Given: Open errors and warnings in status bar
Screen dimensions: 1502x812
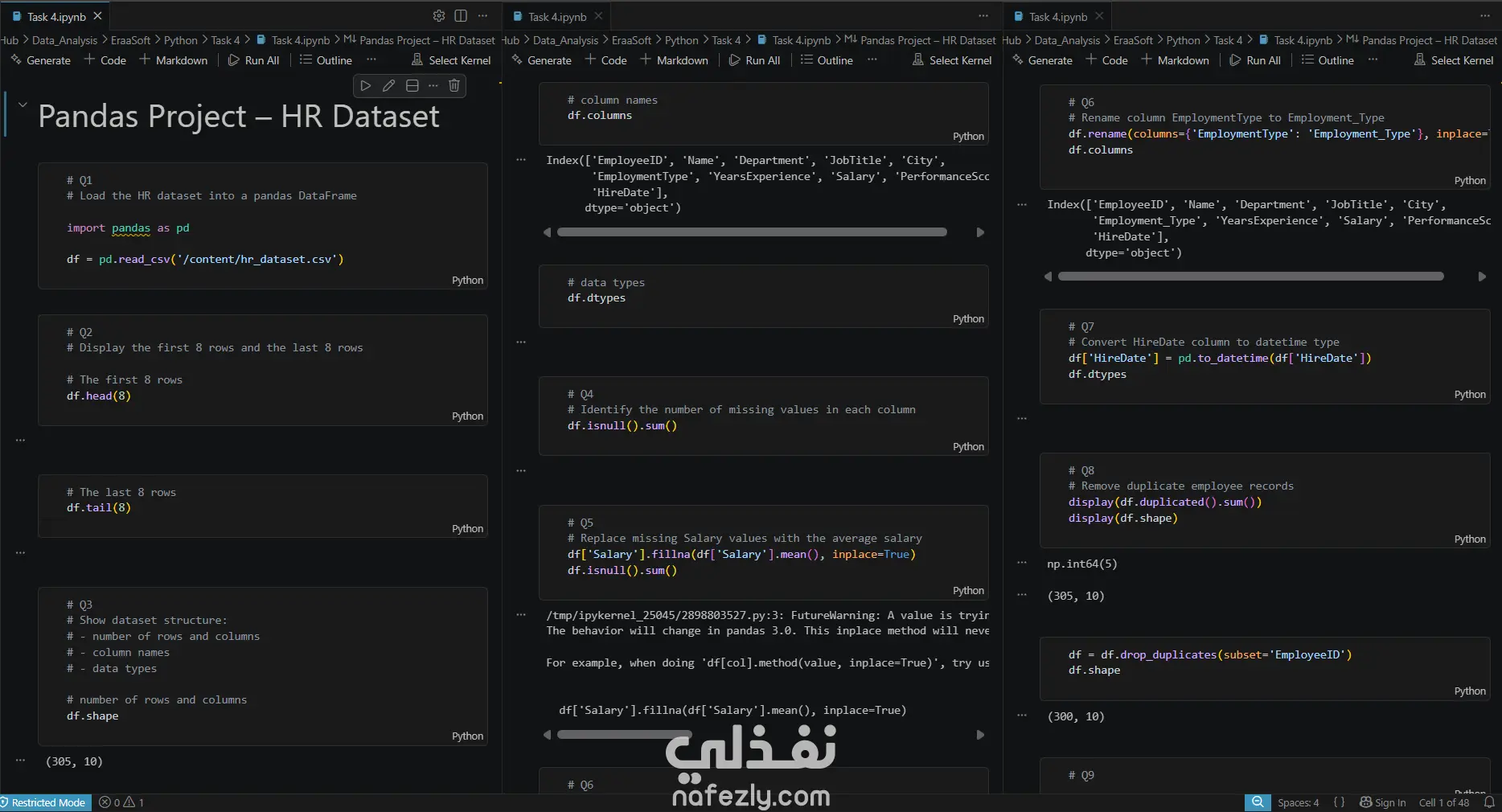Looking at the screenshot, I should point(121,802).
